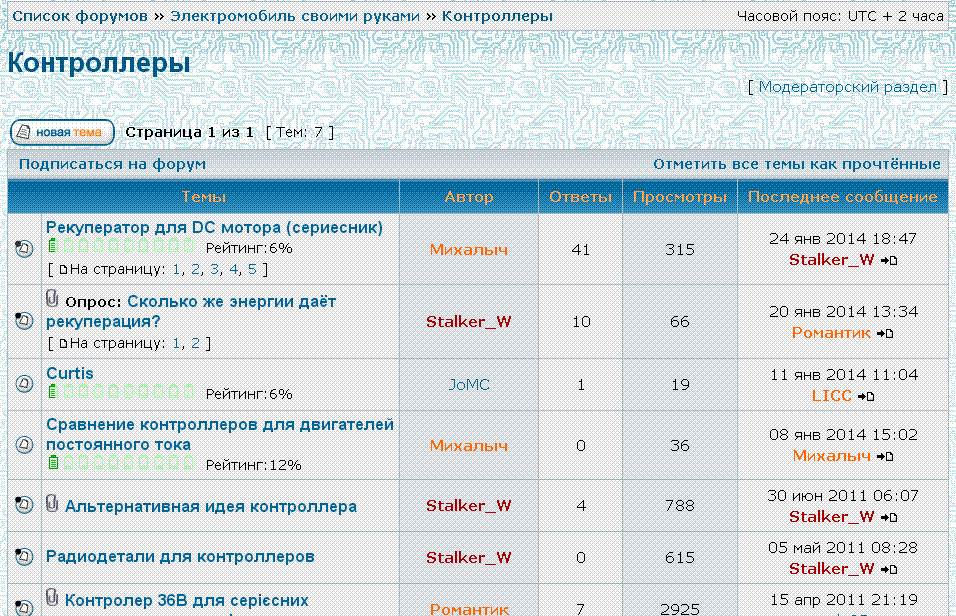956x616 pixels.
Task: Mark all topics read with Отметить все темы
Action: tap(796, 164)
